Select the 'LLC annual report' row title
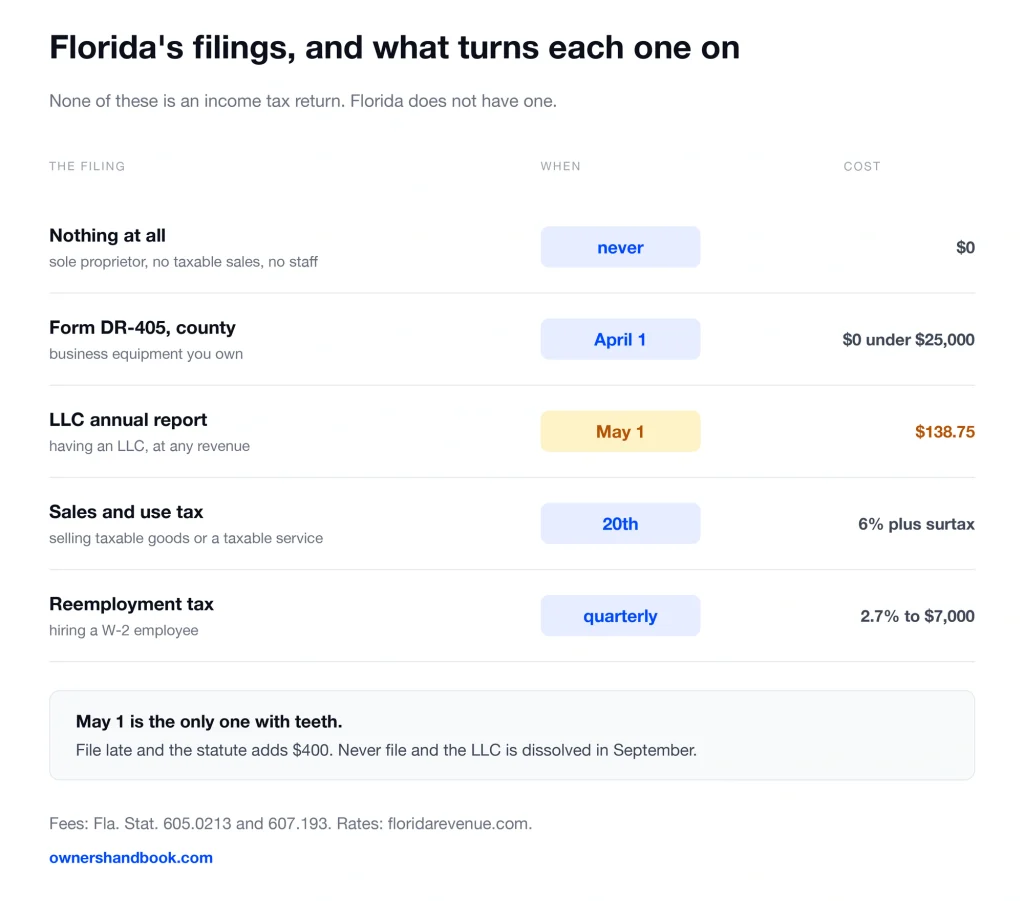 (x=128, y=419)
